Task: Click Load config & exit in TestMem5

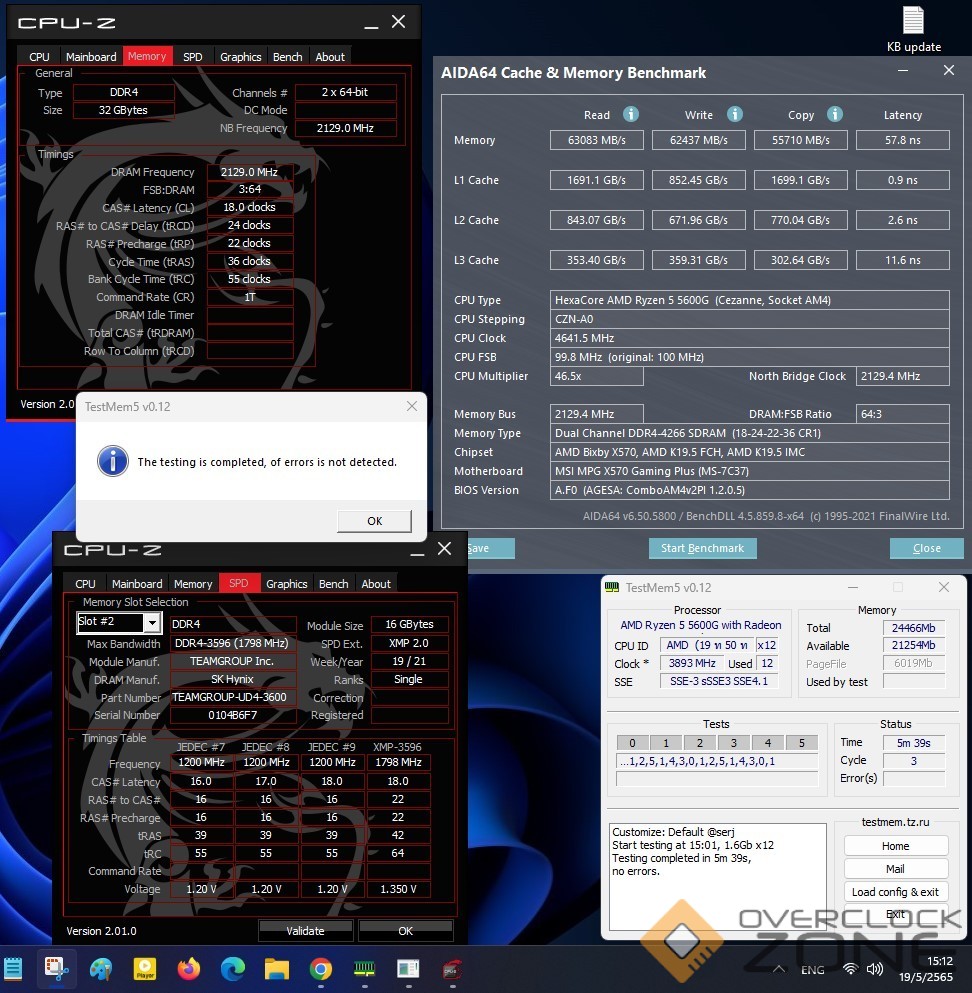Action: click(895, 892)
